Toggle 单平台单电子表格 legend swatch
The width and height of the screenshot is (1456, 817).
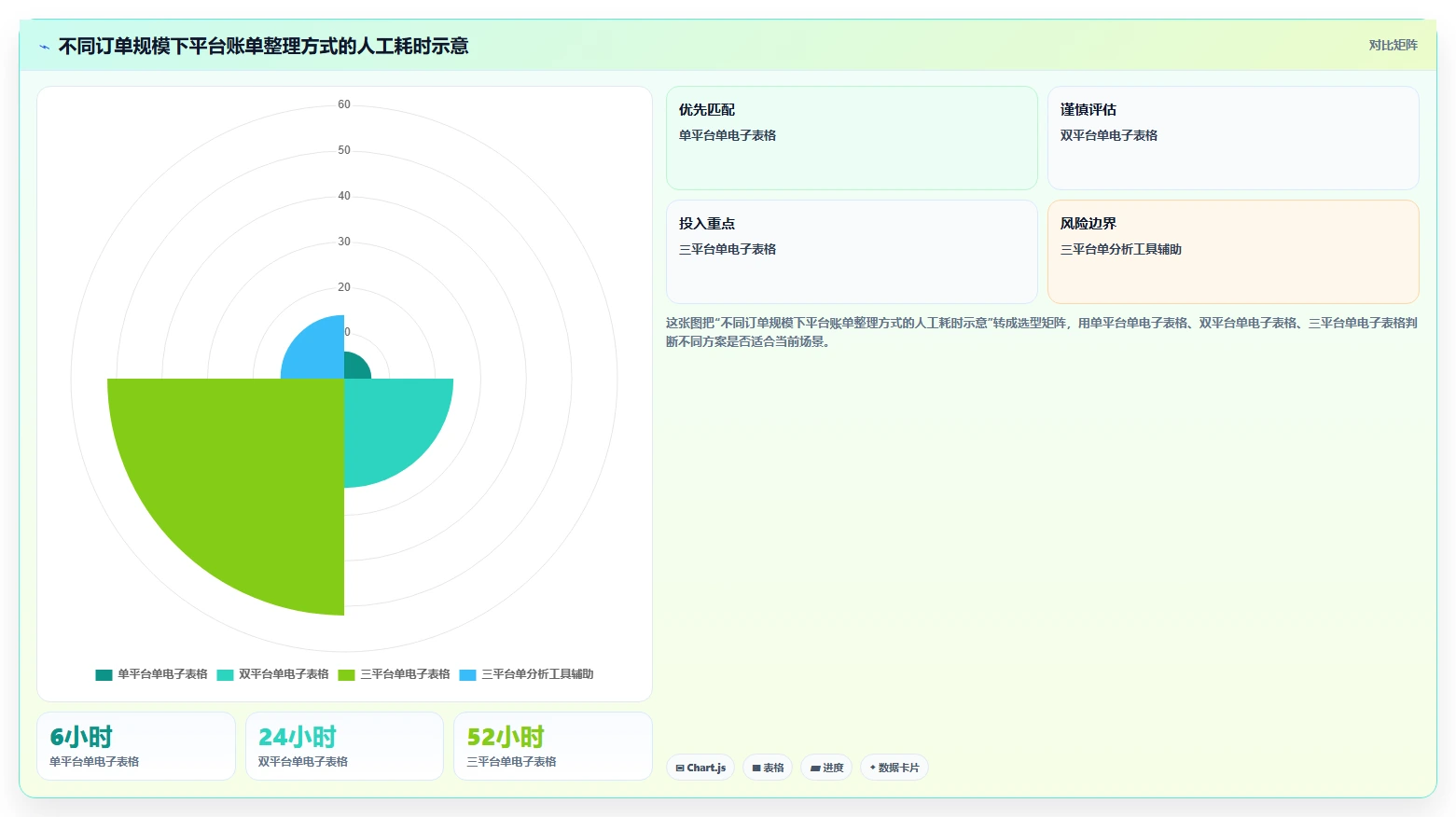click(104, 674)
